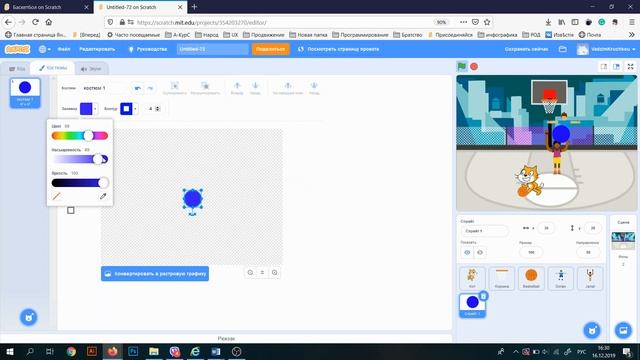Click the green flag to run project

point(462,66)
